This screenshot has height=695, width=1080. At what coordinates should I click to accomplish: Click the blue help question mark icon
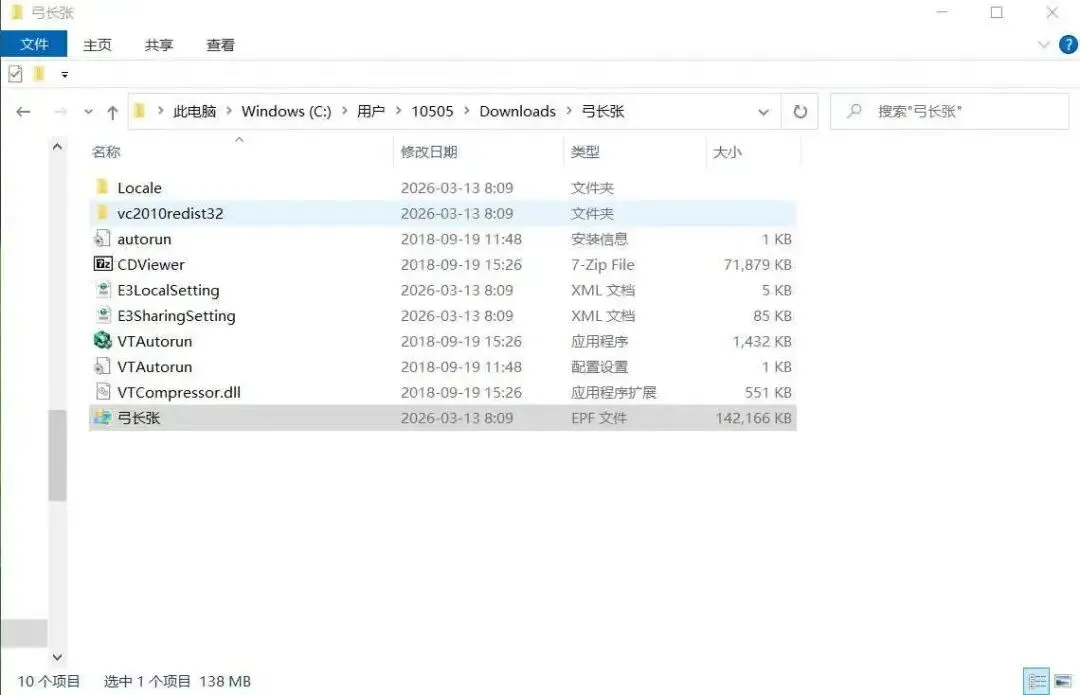click(x=1068, y=45)
